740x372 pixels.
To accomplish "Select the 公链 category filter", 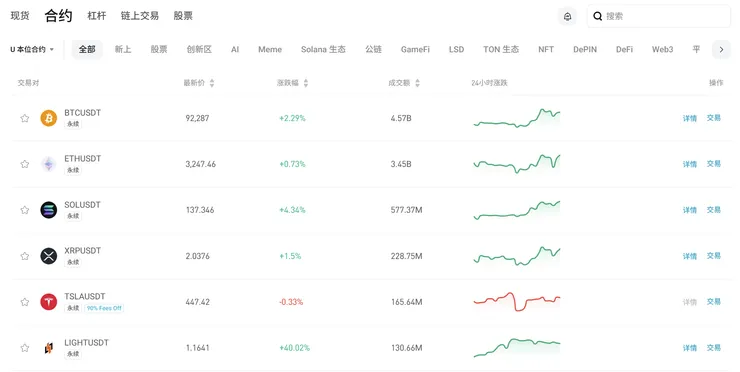I will point(373,49).
